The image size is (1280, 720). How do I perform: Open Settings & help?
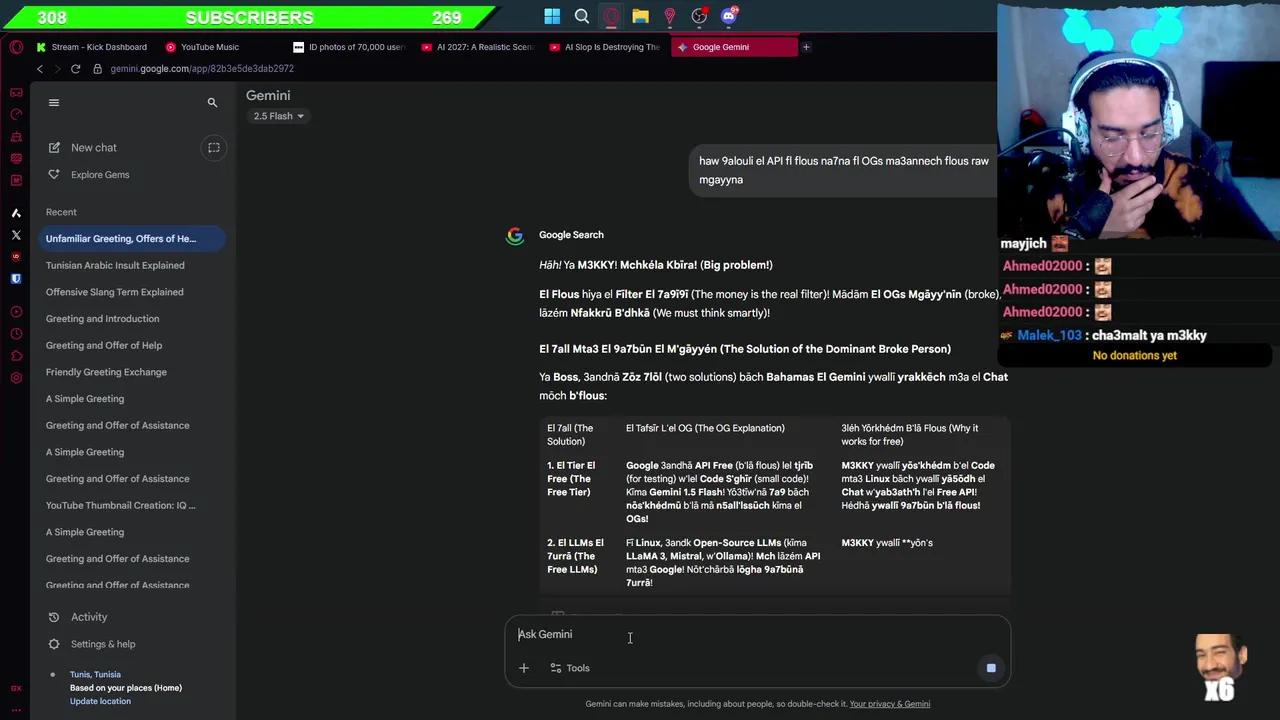pos(102,644)
